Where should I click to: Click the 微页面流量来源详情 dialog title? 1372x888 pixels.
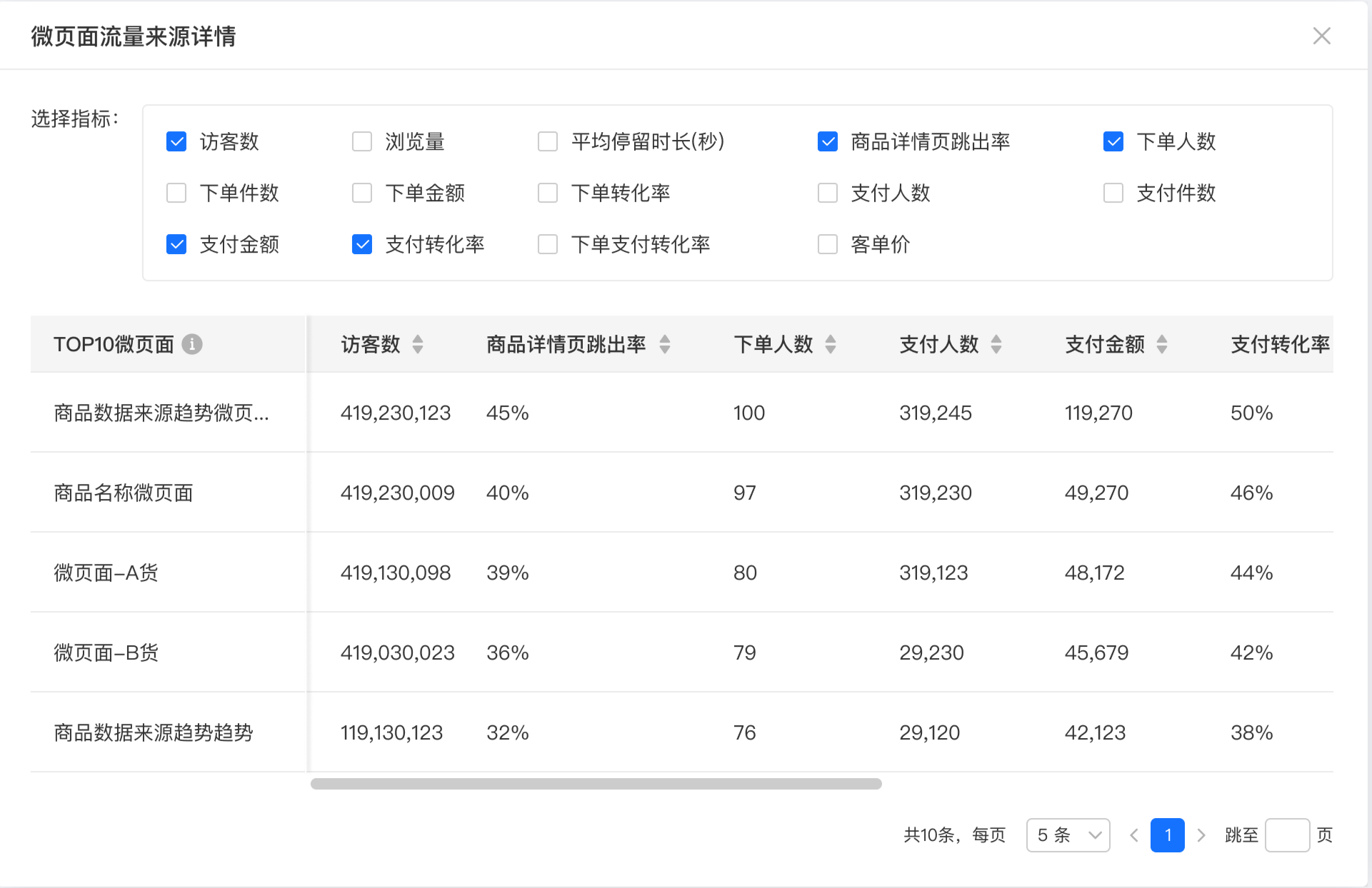pyautogui.click(x=134, y=36)
